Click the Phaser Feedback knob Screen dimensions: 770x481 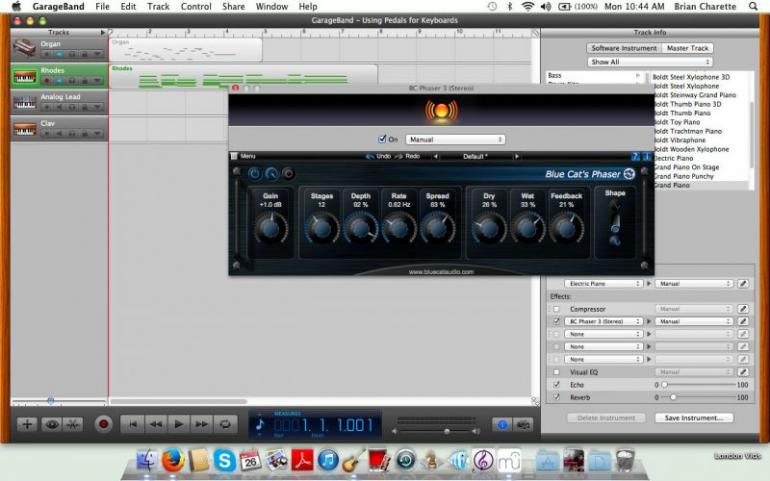[x=566, y=228]
